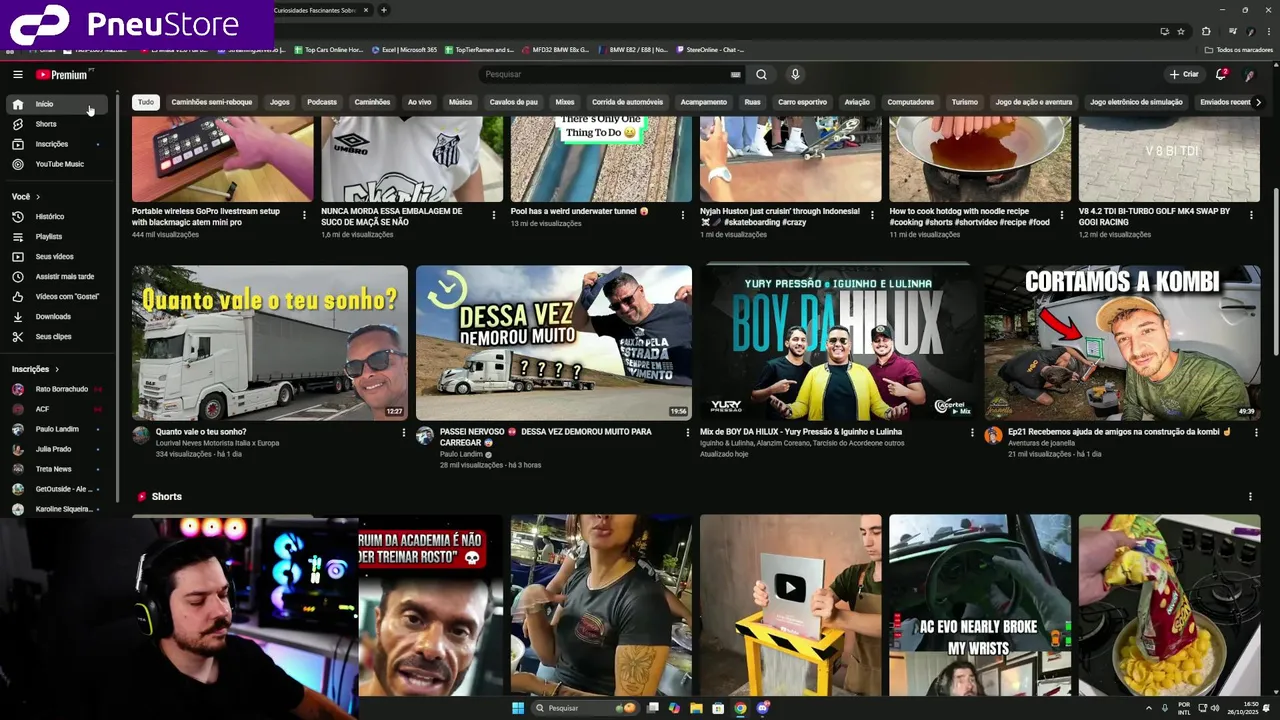
Task: Open Windows Start menu
Action: coord(518,708)
